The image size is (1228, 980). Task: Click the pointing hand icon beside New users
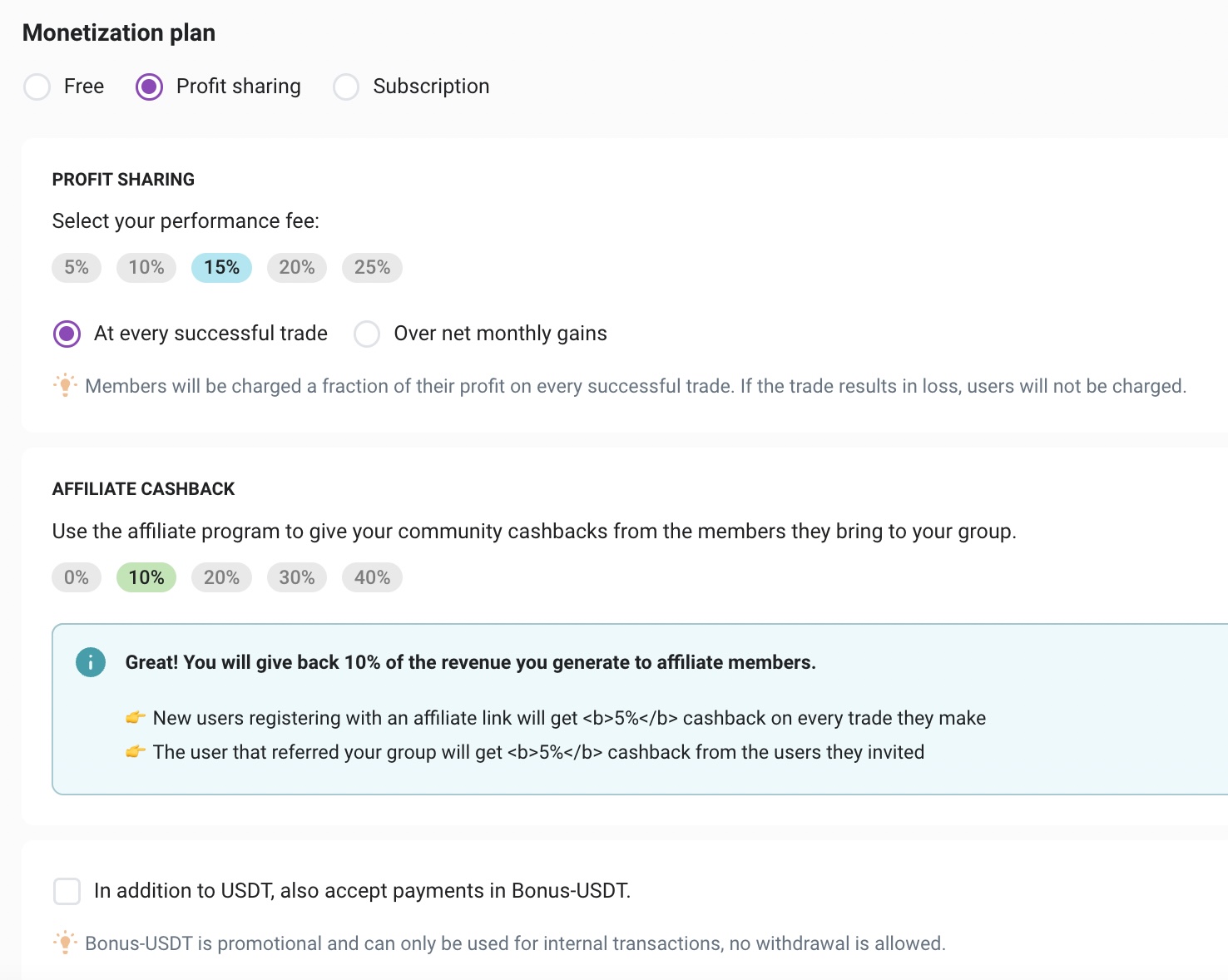click(136, 717)
